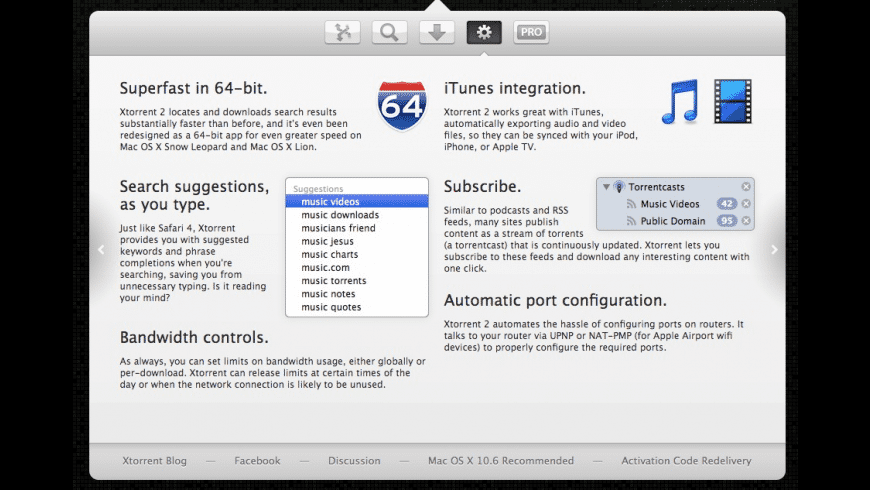Click the film strip video icon

pos(732,102)
